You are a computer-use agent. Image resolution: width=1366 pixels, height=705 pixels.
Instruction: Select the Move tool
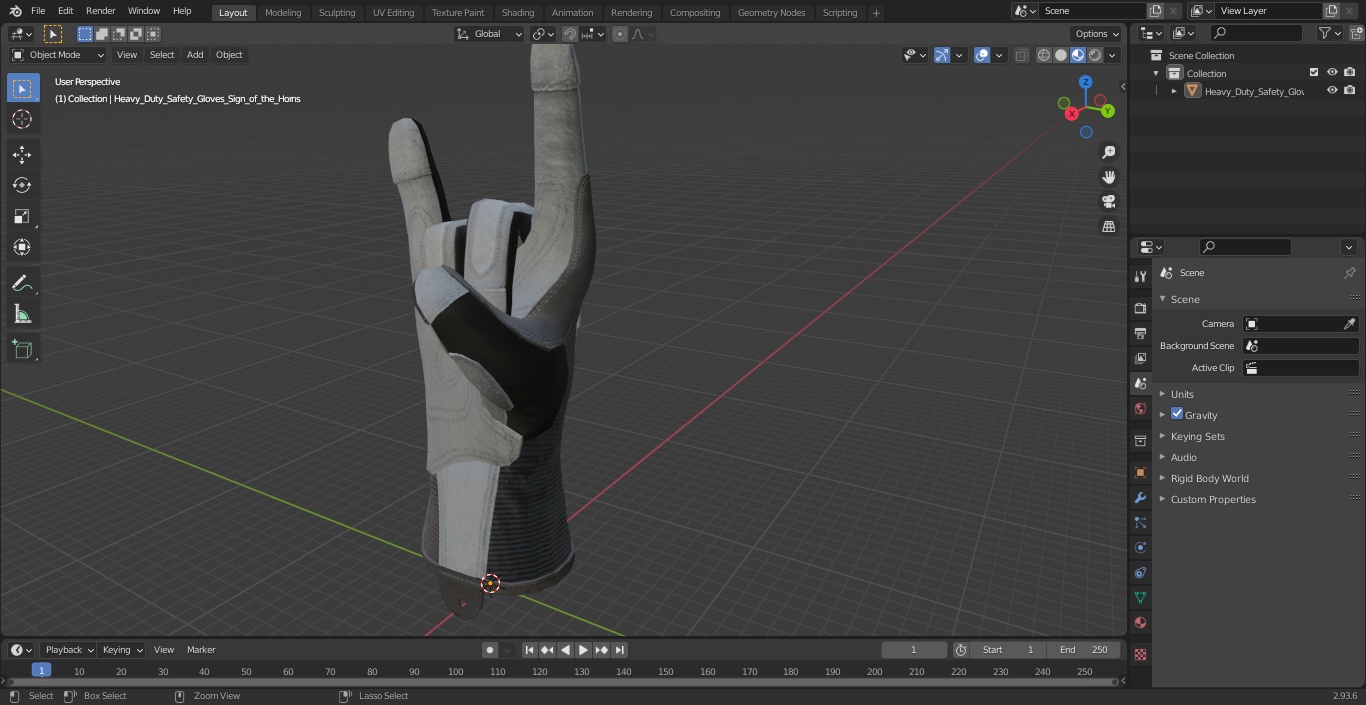22,155
